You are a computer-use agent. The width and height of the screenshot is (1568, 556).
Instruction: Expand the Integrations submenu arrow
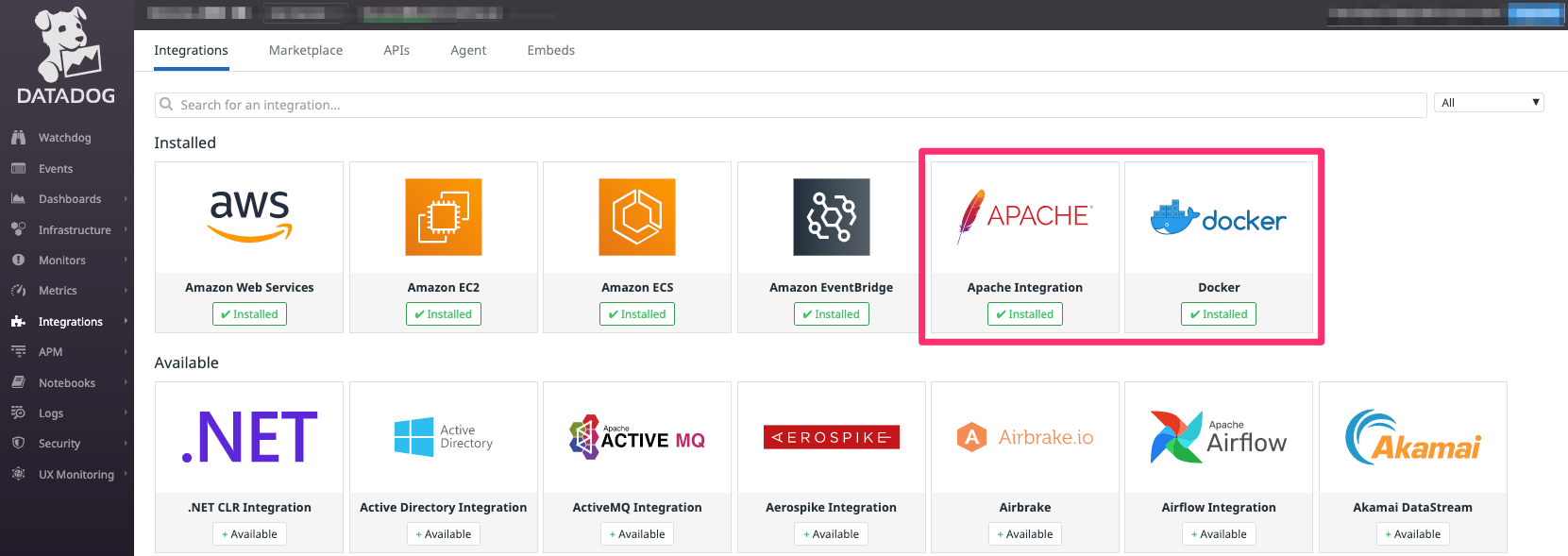126,322
